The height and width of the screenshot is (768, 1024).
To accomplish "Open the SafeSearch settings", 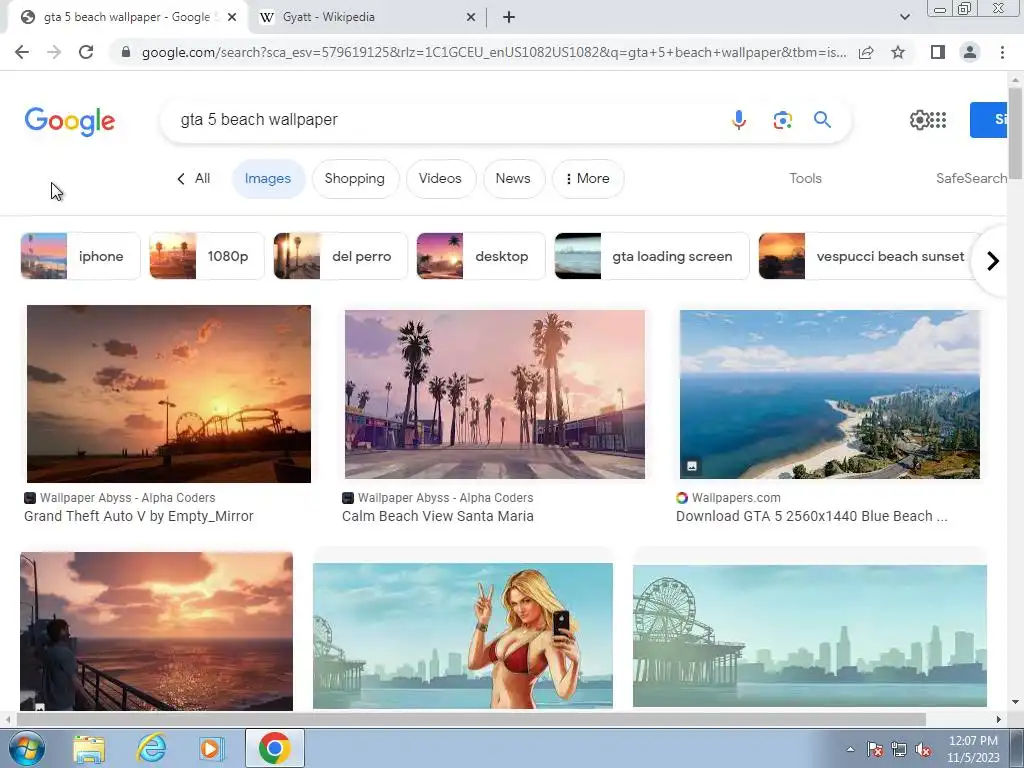I will pos(971,178).
